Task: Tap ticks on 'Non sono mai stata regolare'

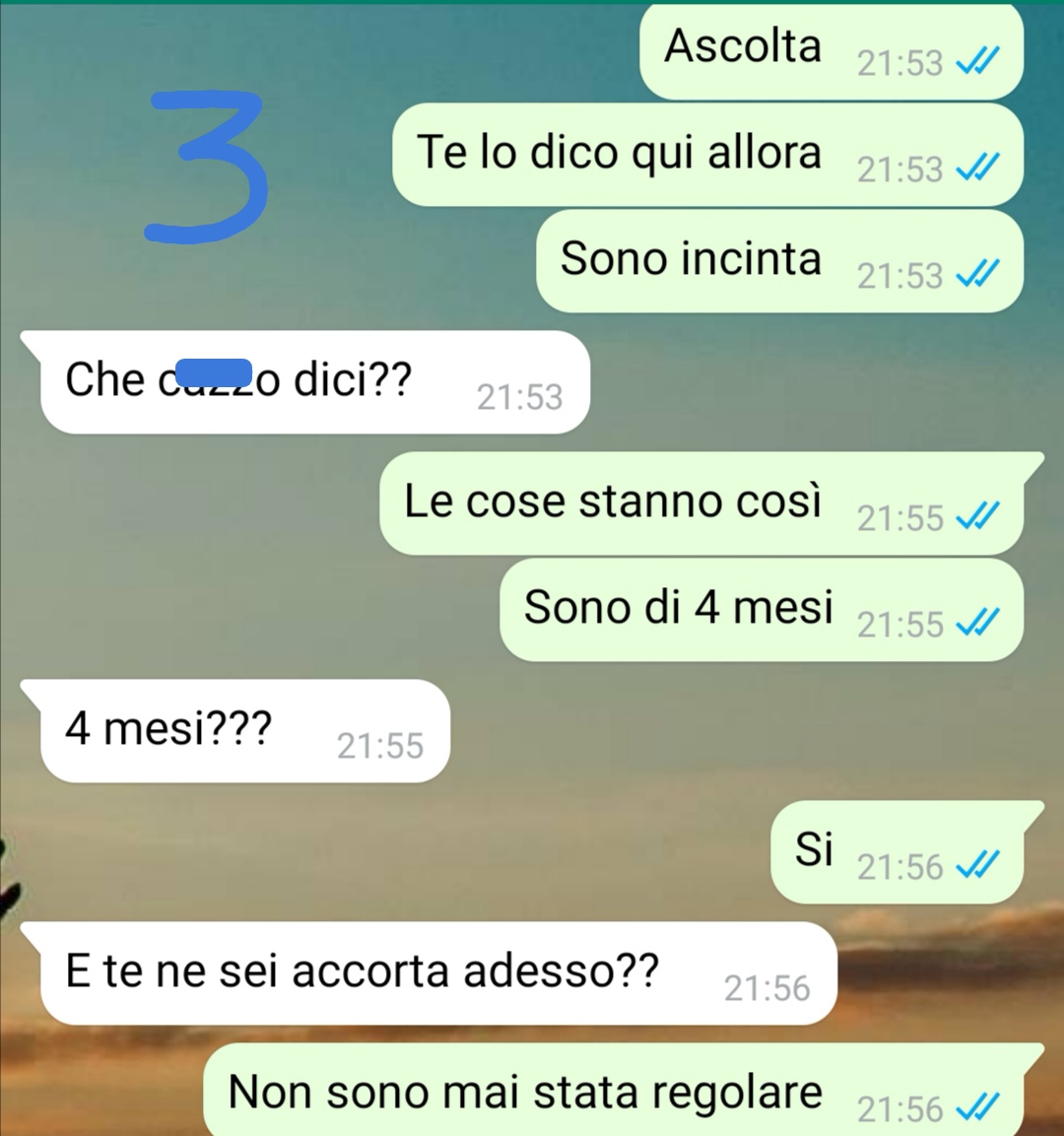Action: click(x=978, y=1106)
